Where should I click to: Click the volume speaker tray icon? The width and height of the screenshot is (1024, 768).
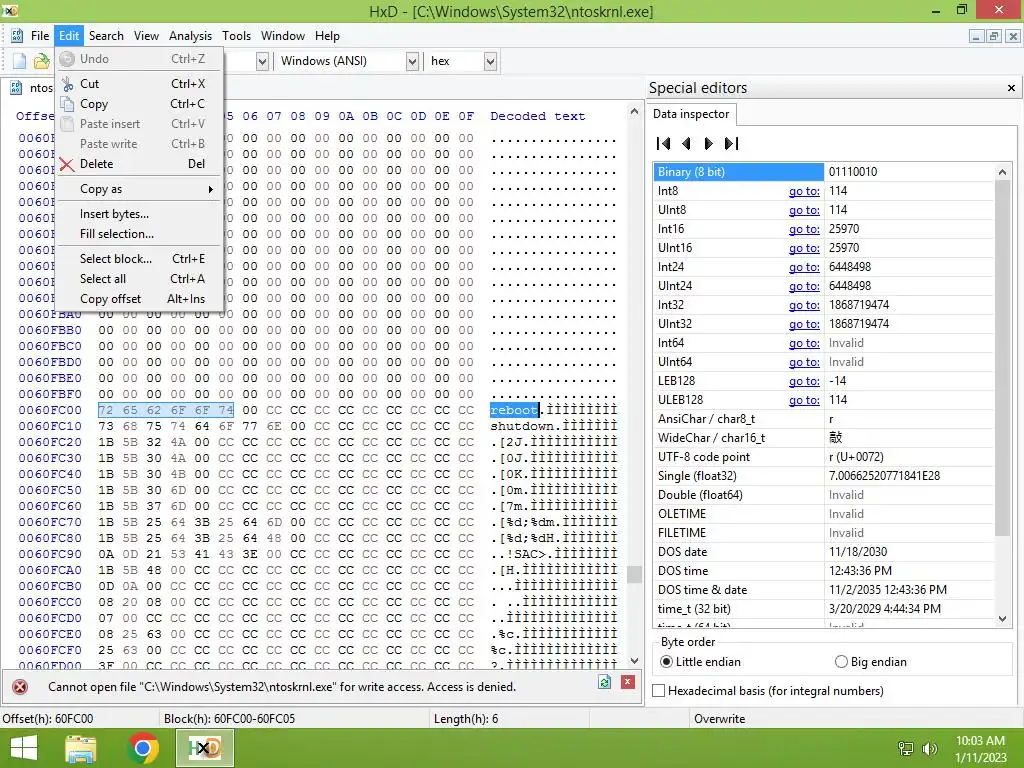pyautogui.click(x=929, y=749)
